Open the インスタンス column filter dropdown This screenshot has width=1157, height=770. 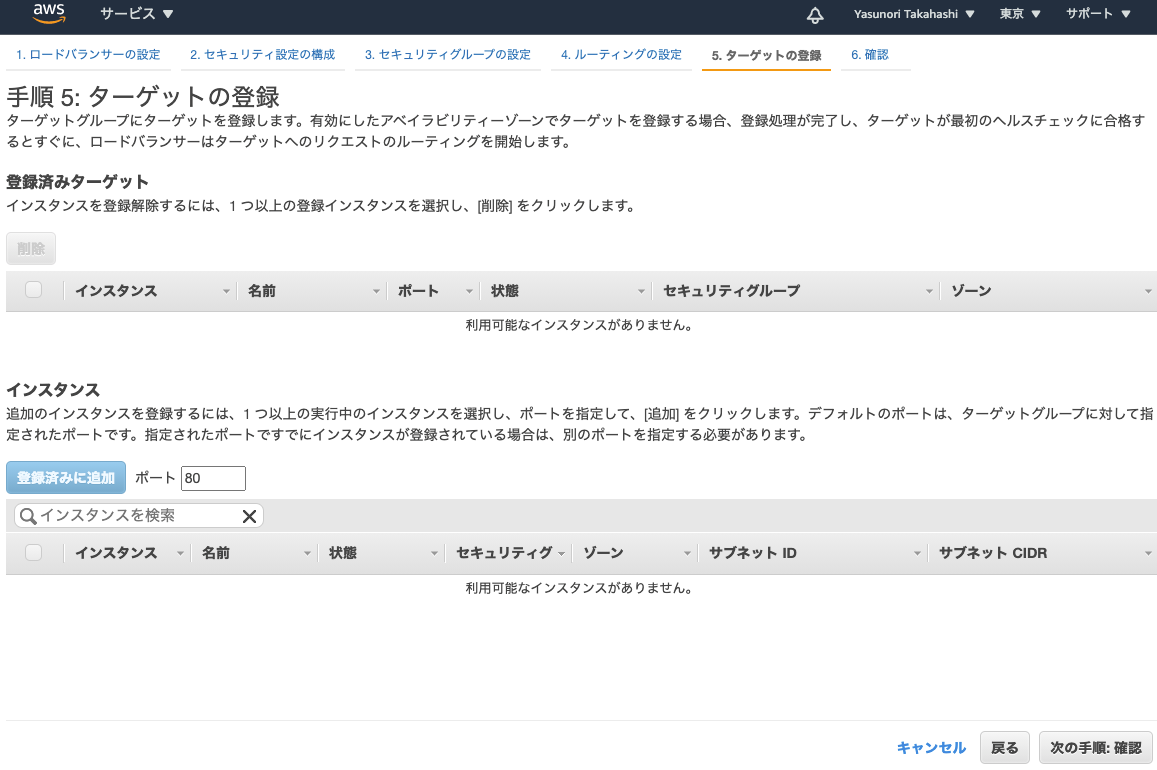point(225,291)
